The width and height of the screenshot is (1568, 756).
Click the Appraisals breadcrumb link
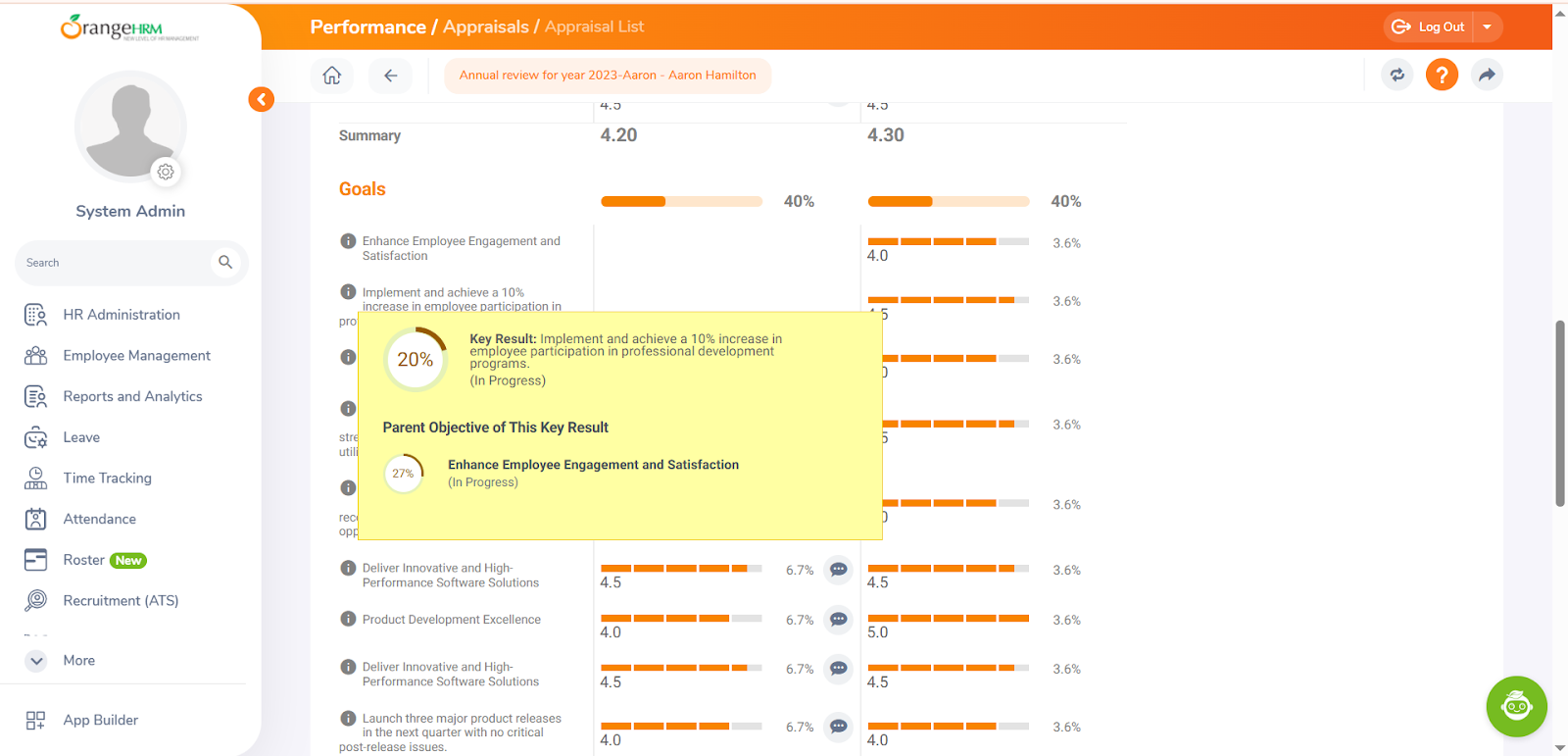point(485,26)
